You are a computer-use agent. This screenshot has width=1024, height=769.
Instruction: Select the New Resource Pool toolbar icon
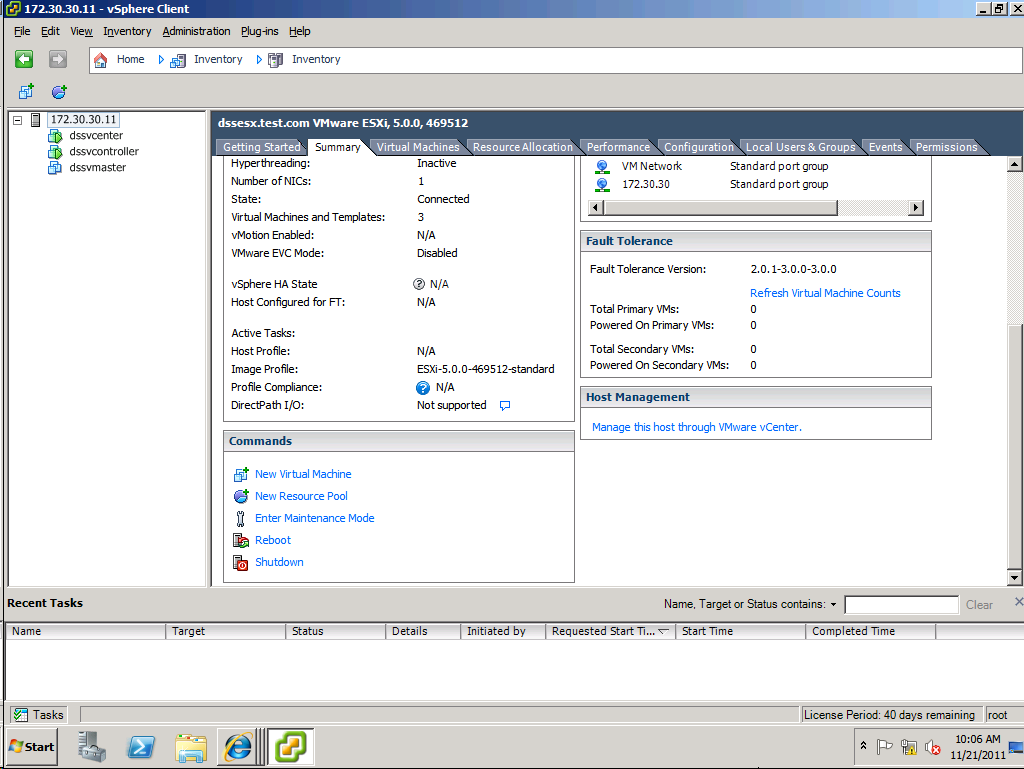[58, 91]
